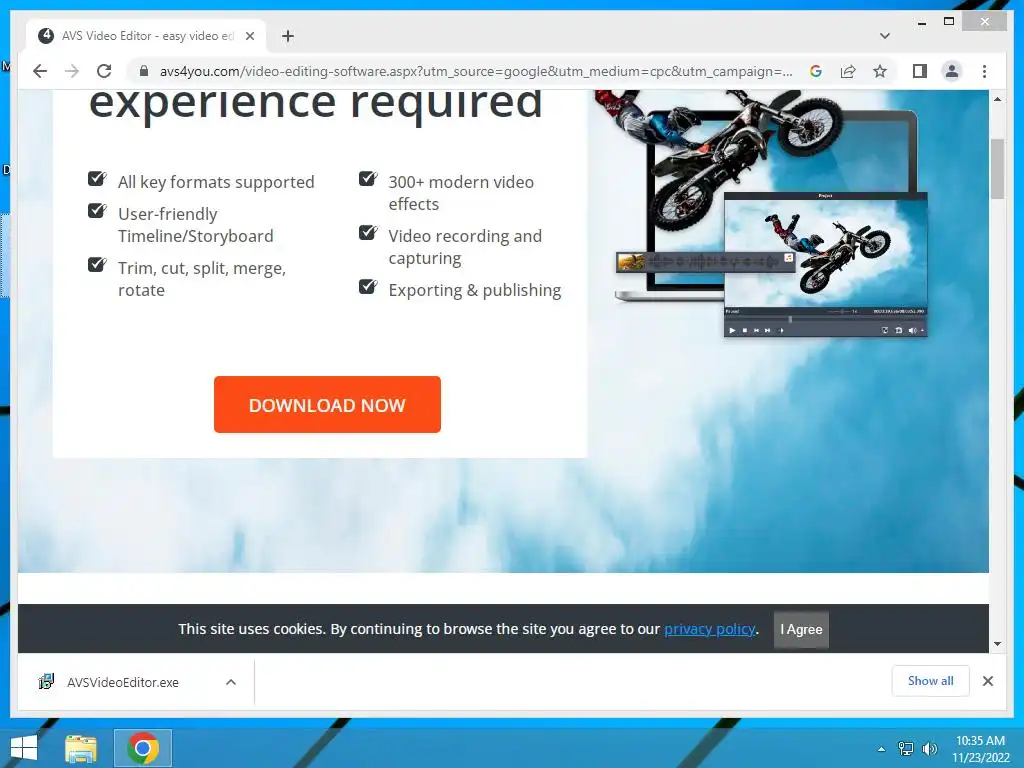Open a new browser tab

[x=288, y=36]
